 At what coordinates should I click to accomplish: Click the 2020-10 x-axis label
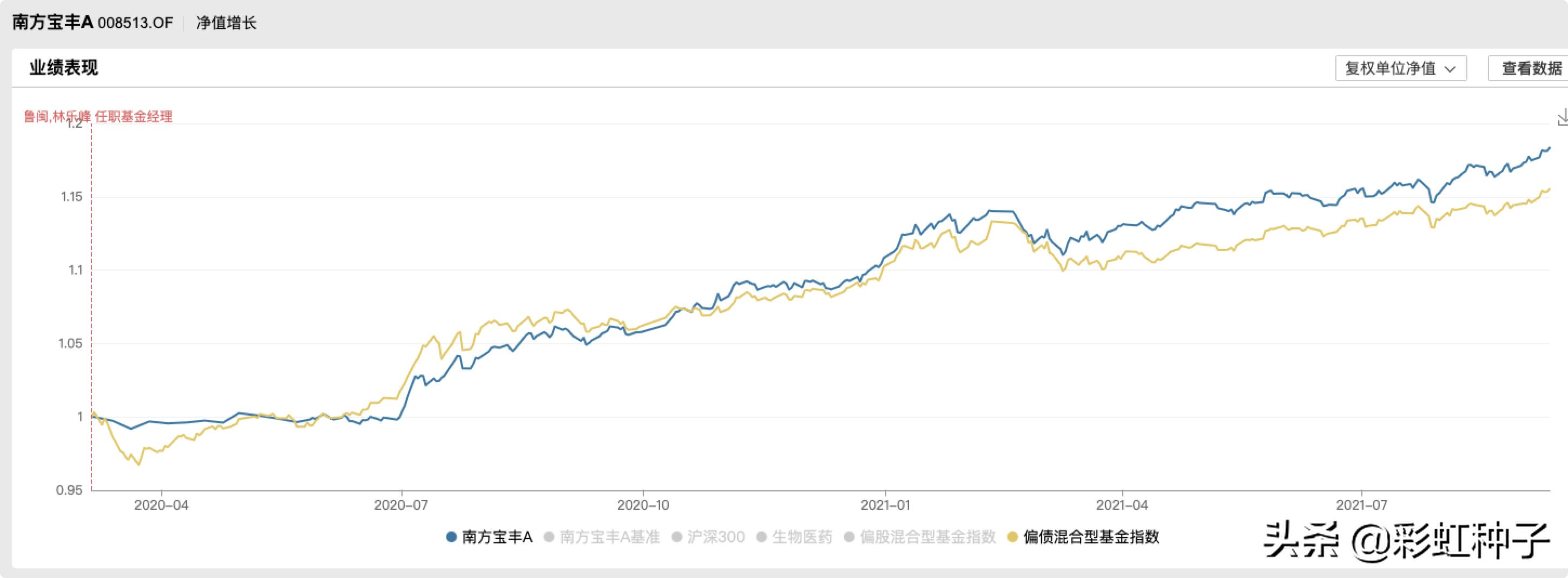click(643, 505)
